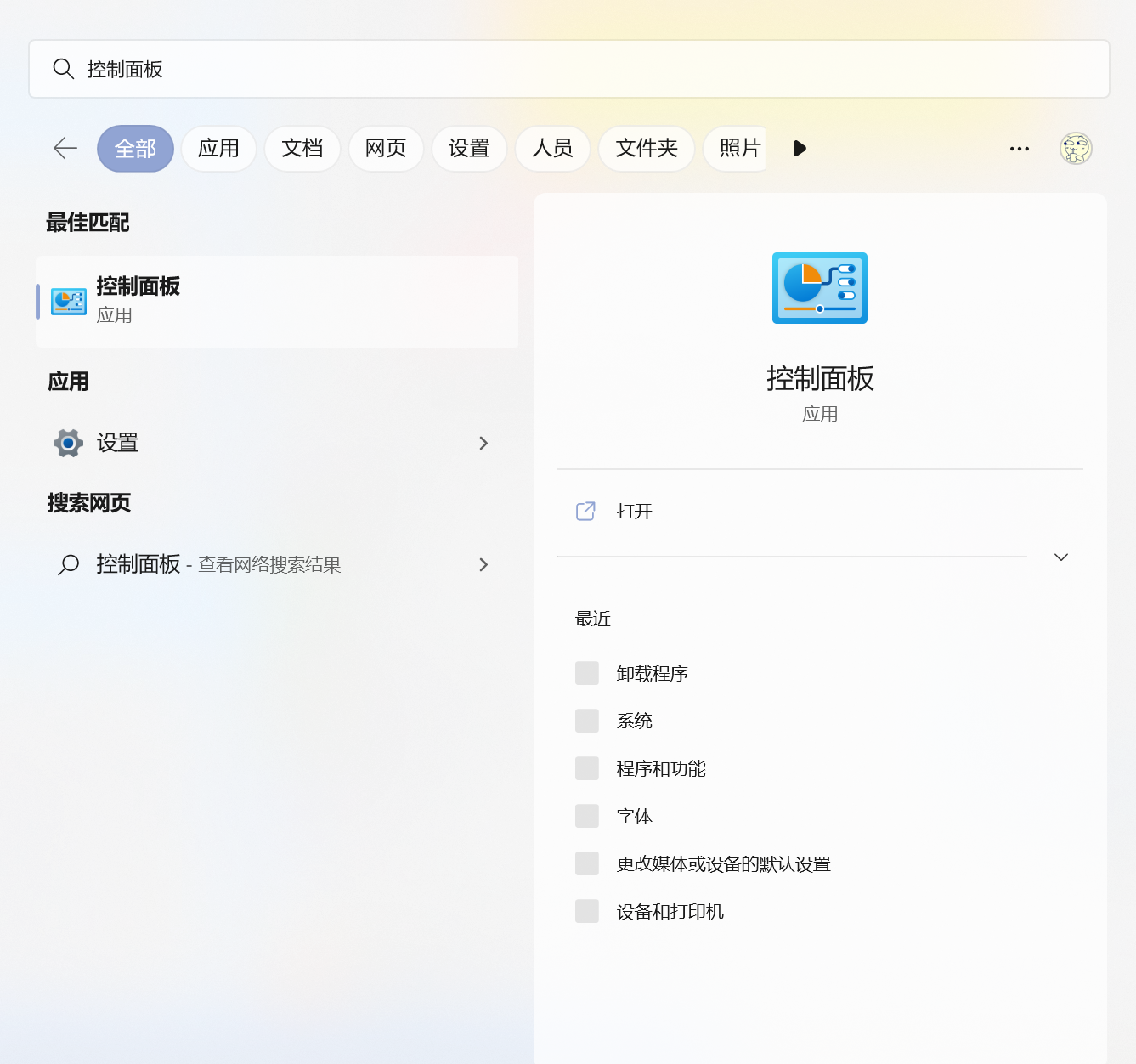Click the 最佳匹配 section heading

pos(88,223)
